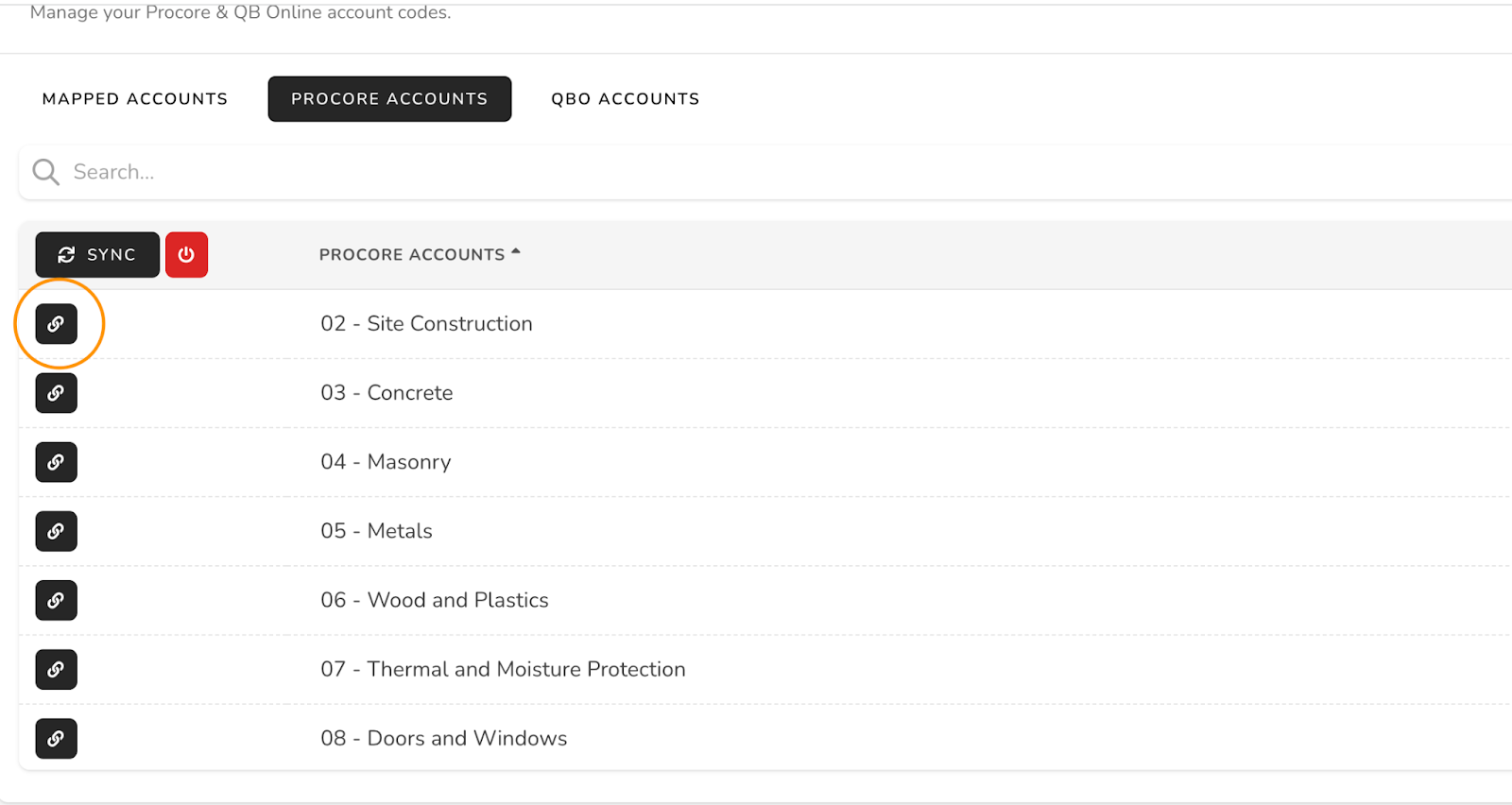The image size is (1512, 805).
Task: Switch to Mapped Accounts tab
Action: (x=135, y=99)
